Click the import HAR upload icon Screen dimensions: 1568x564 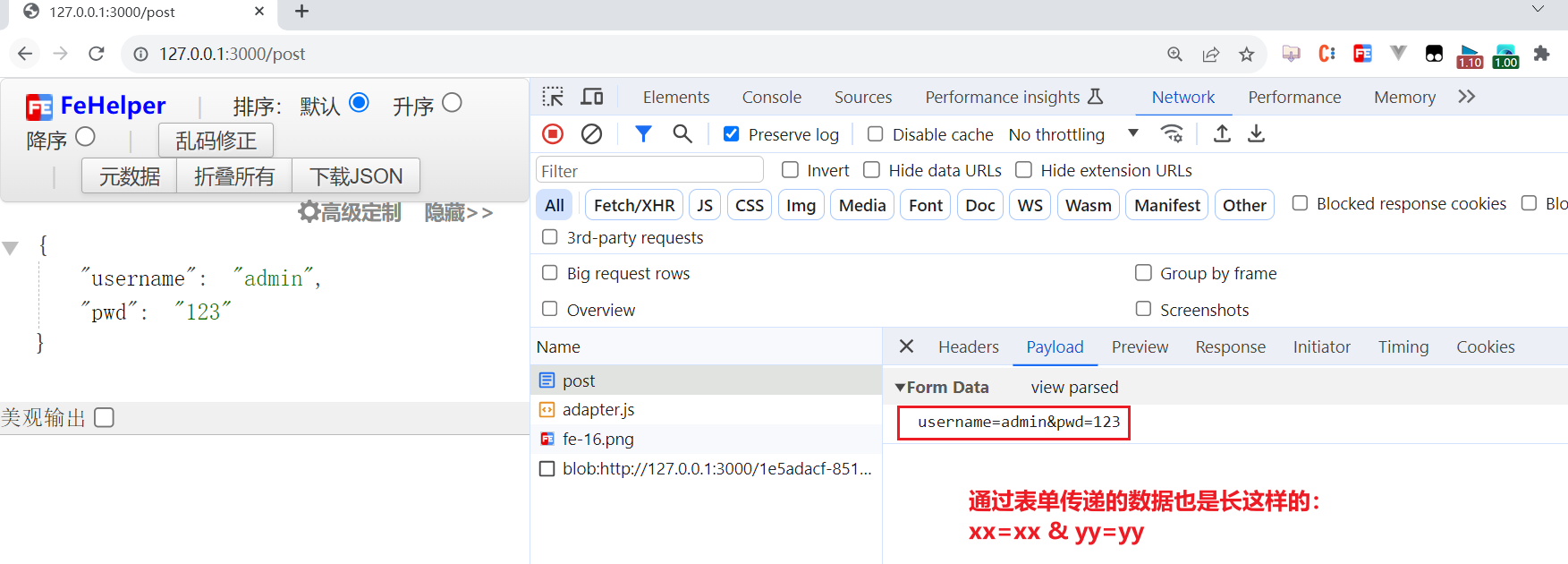[x=1222, y=134]
